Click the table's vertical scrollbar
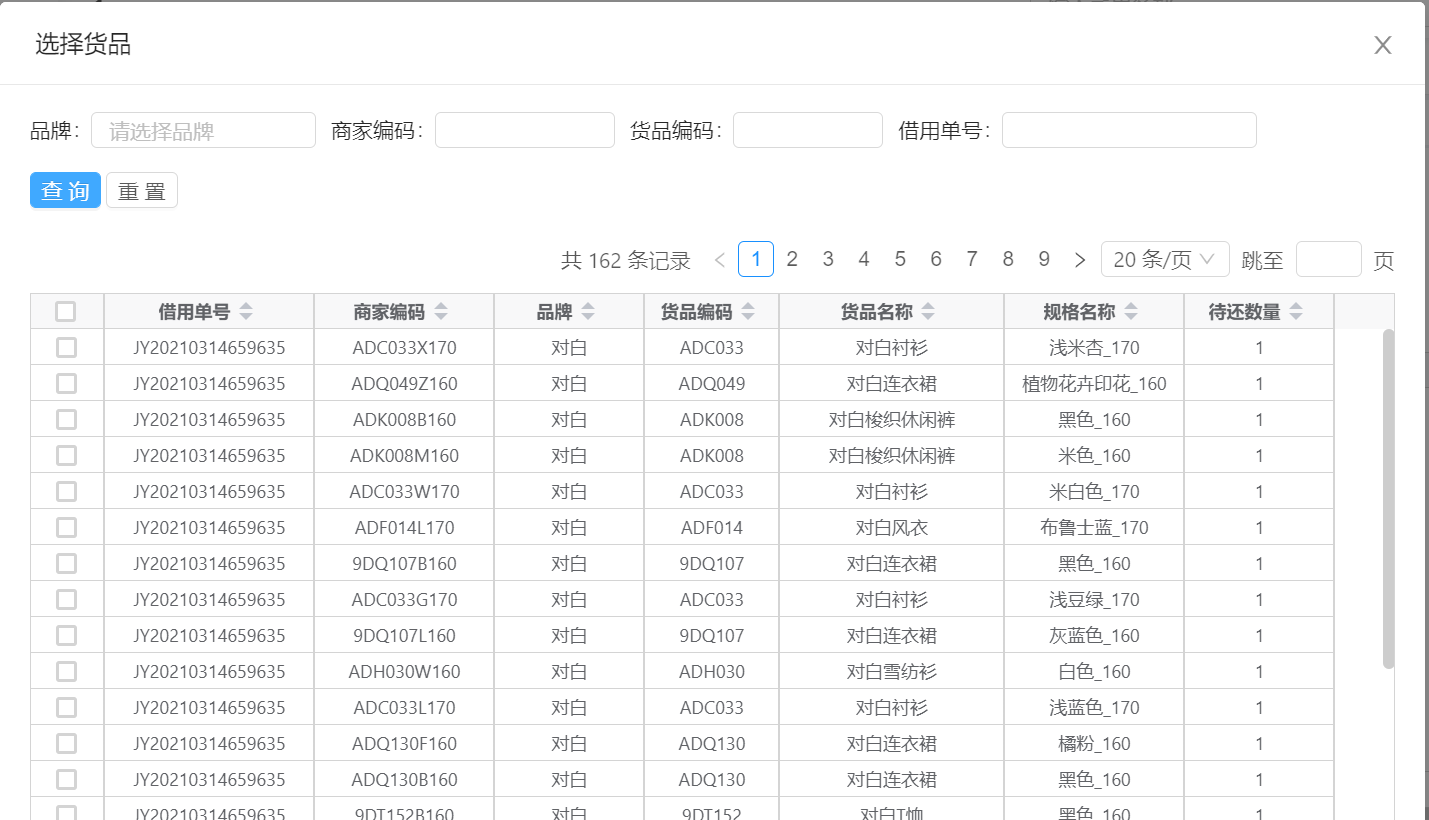The height and width of the screenshot is (820, 1429). click(x=1388, y=500)
